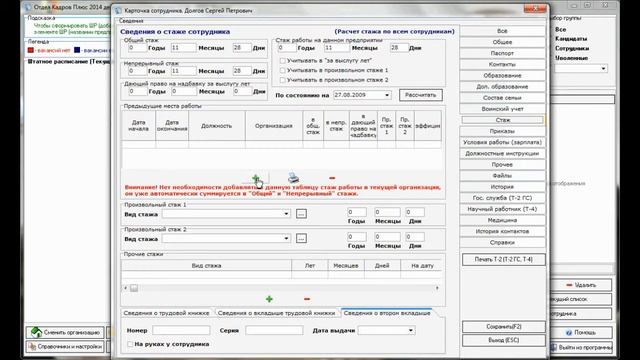Remove previous workplace with red minus
The width and height of the screenshot is (640, 360).
point(332,178)
